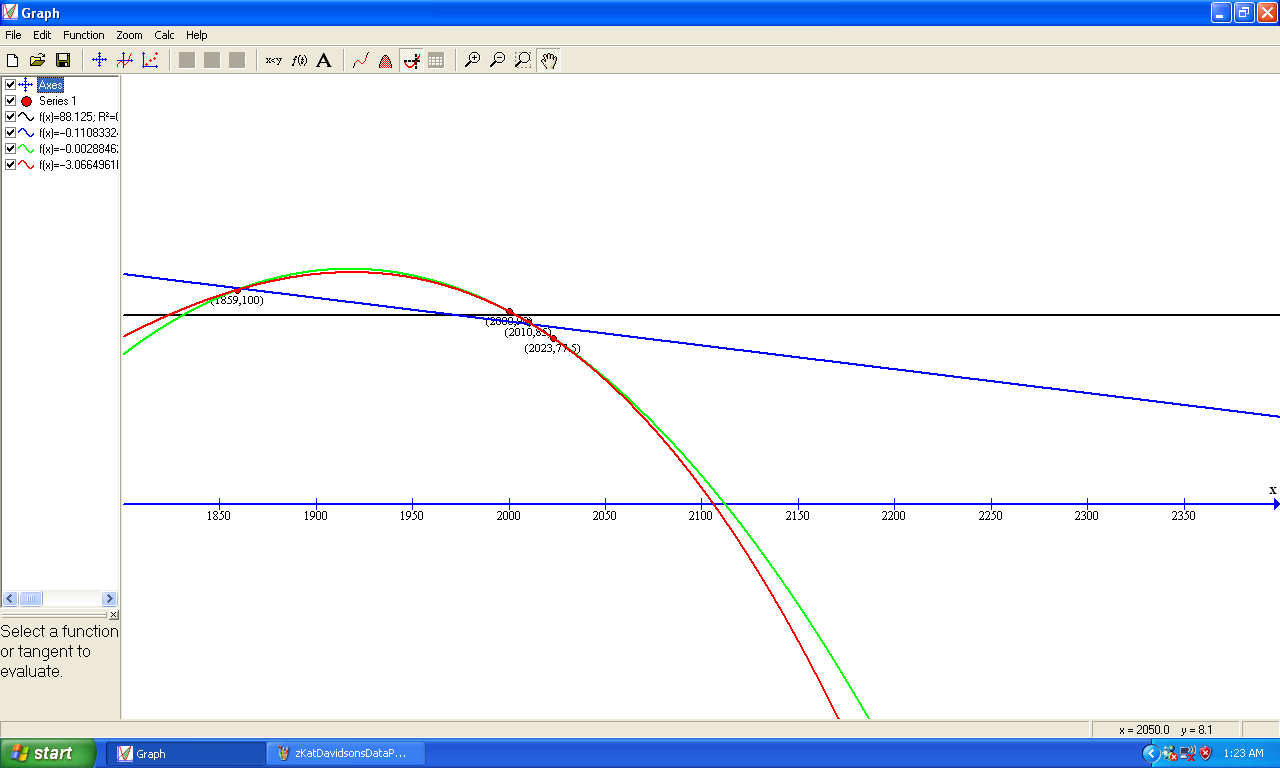1280x768 pixels.
Task: Zoom out using magnifier minus icon
Action: tap(498, 60)
